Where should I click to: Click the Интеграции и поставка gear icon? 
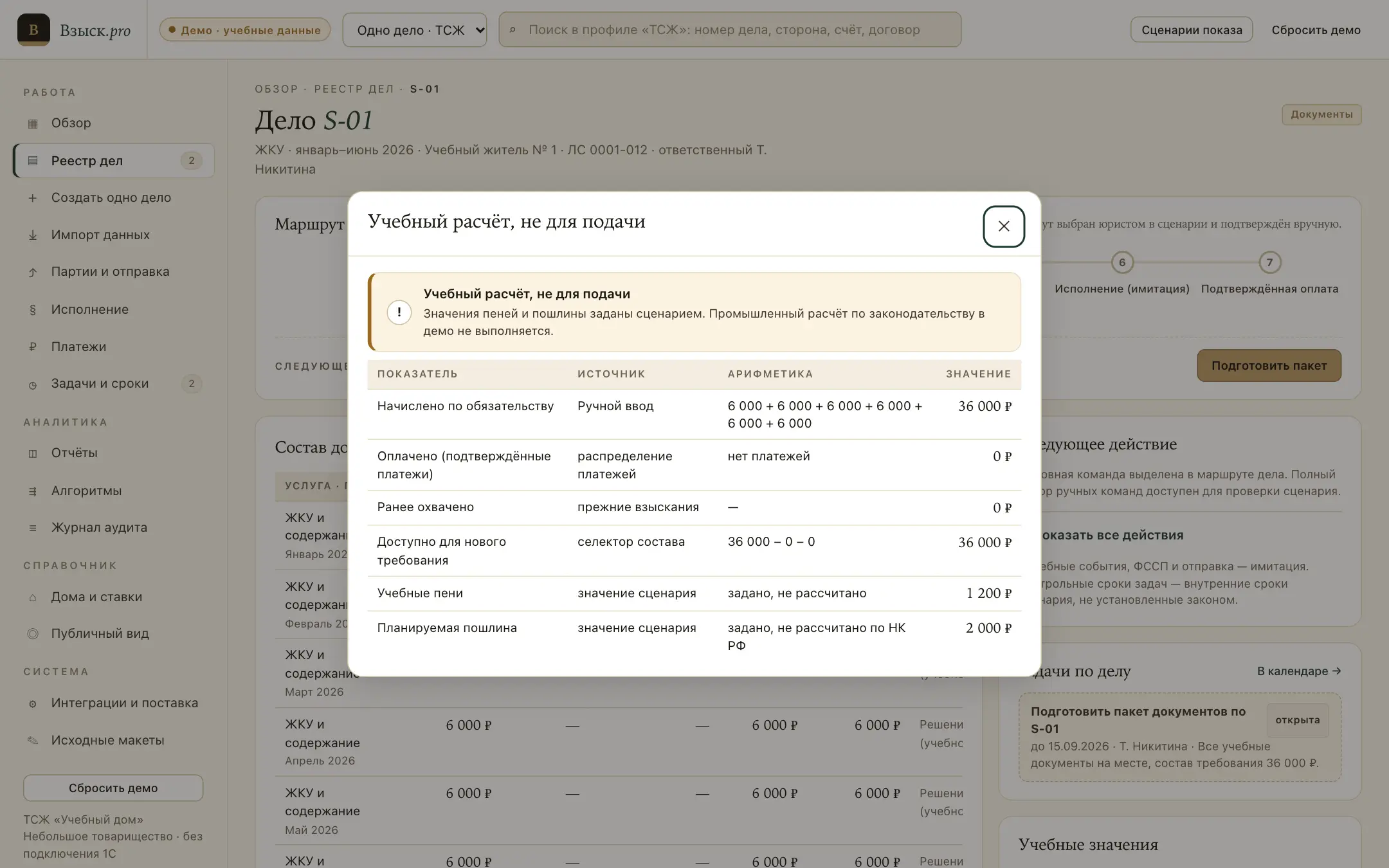point(33,703)
